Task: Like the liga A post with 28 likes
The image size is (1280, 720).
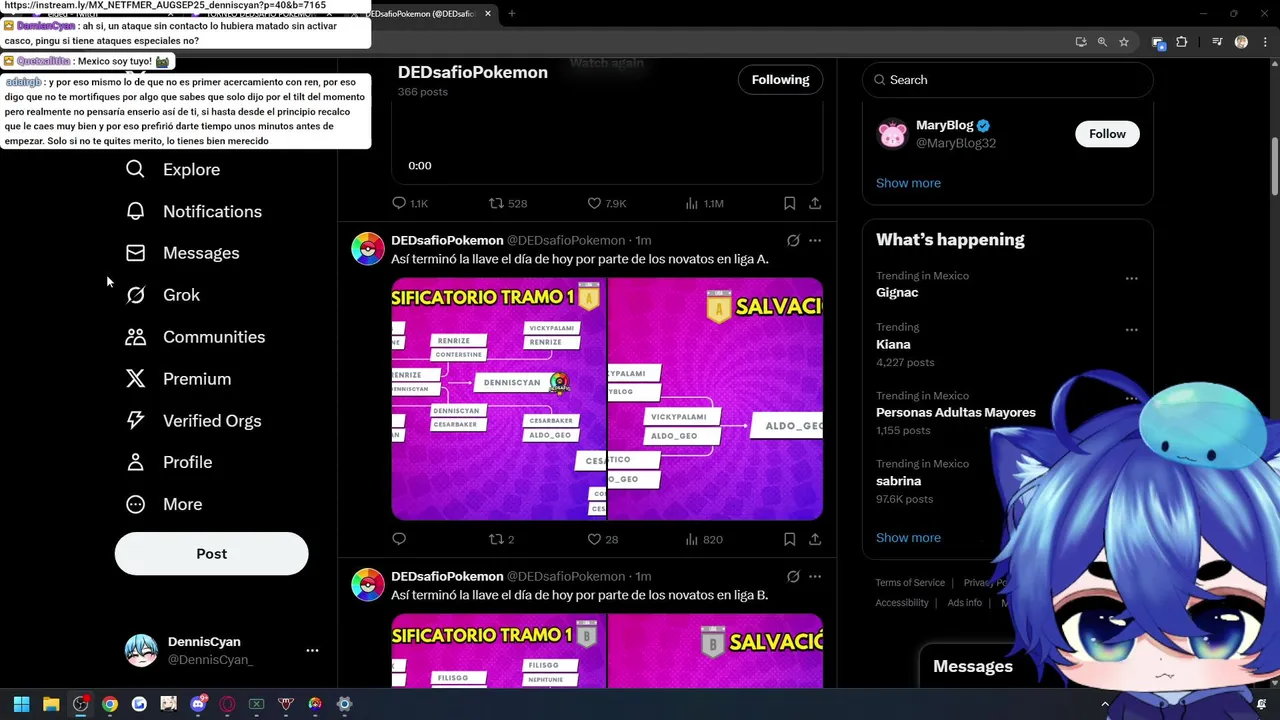Action: 602,539
